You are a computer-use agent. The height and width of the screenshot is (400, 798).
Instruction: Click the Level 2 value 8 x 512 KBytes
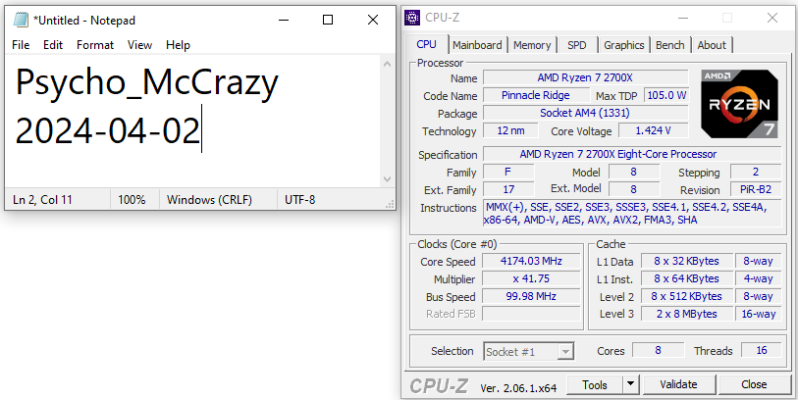click(687, 296)
